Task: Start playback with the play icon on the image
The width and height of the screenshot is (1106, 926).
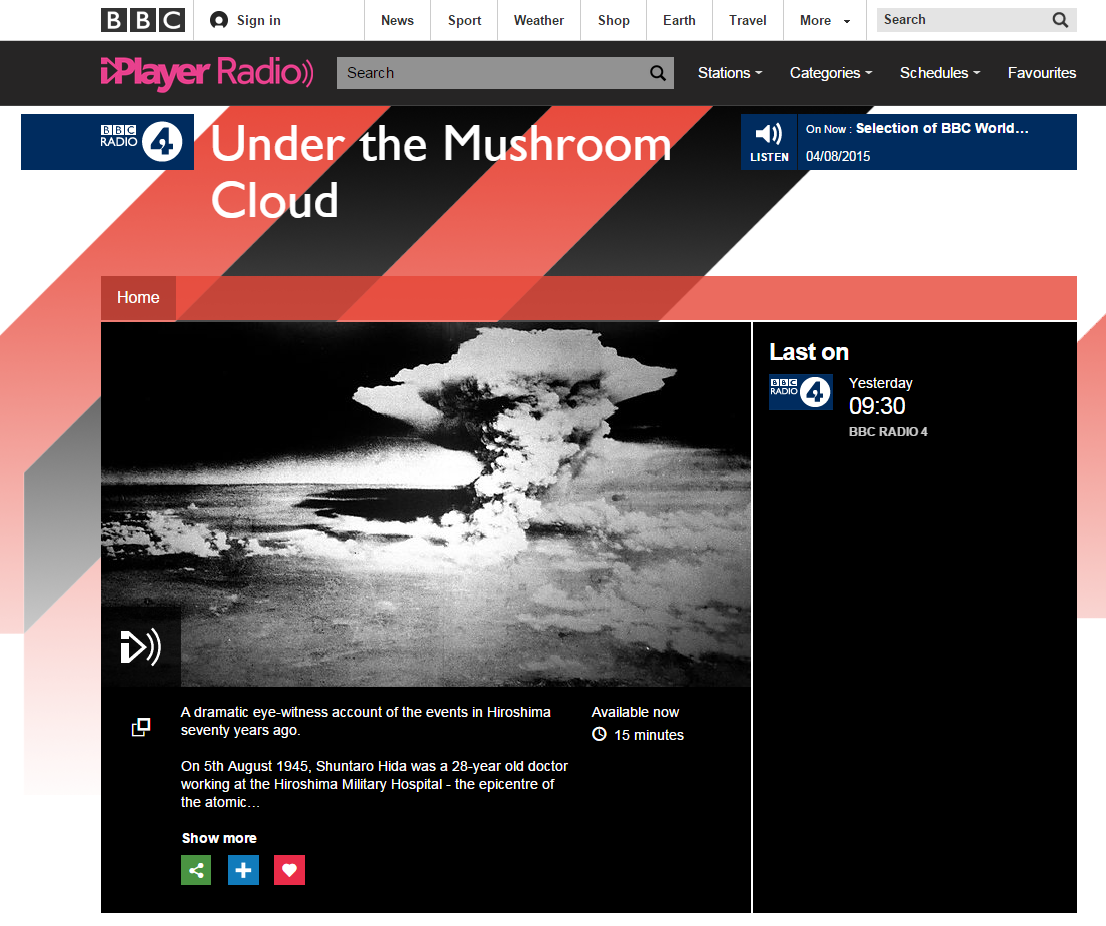Action: click(x=140, y=647)
